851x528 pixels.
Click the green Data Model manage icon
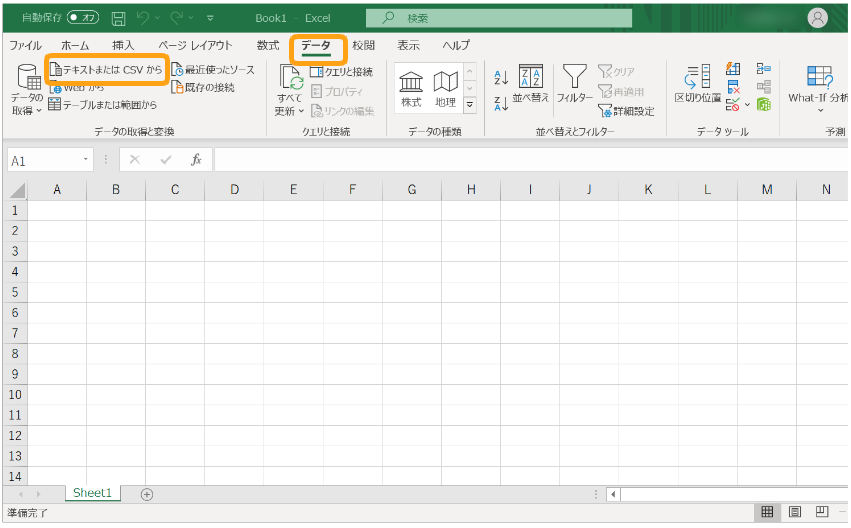[764, 104]
